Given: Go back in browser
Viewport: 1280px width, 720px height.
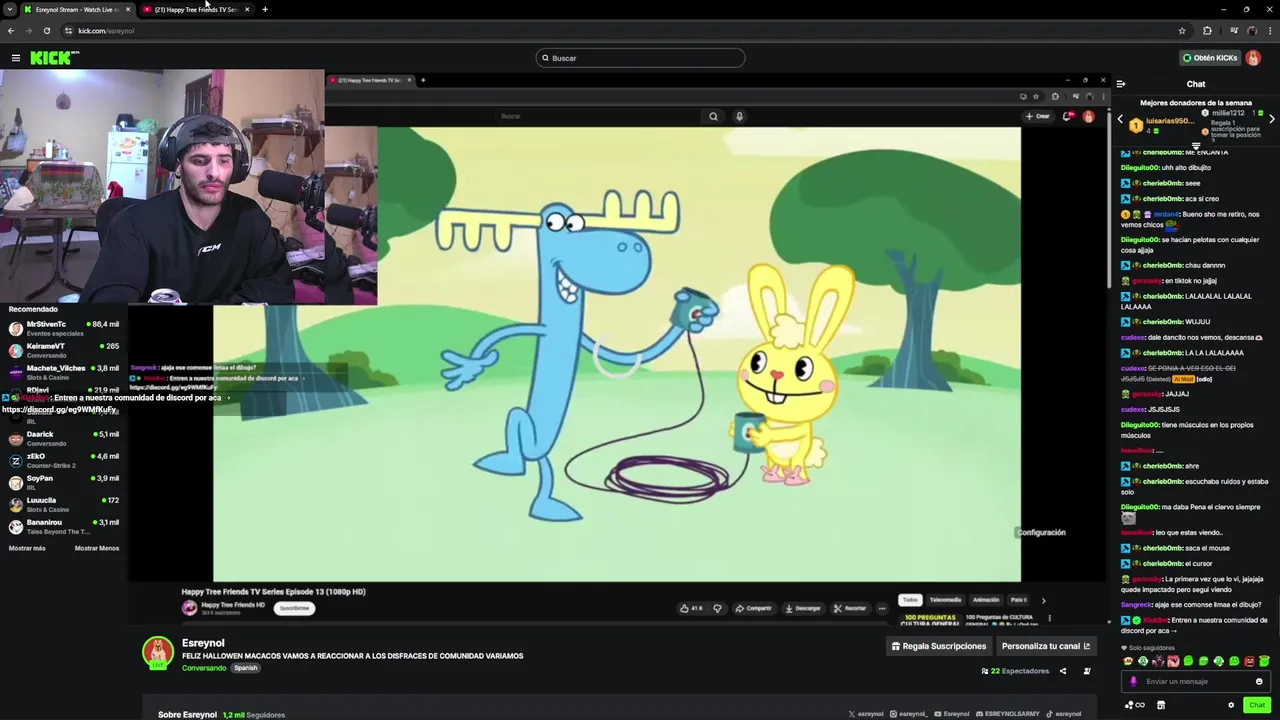Looking at the screenshot, I should click(x=11, y=31).
